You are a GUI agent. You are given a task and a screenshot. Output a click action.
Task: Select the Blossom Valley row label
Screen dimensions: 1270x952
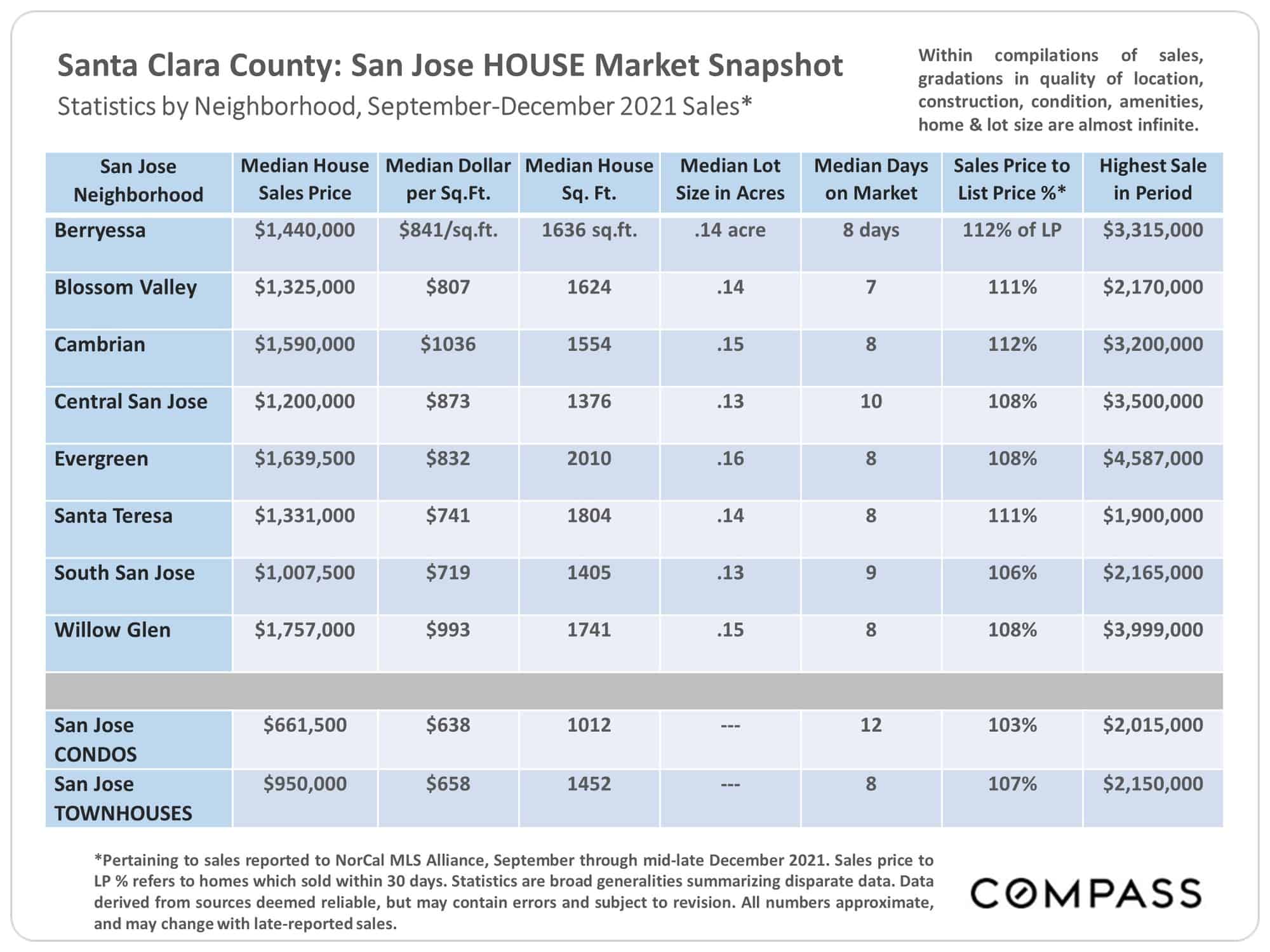click(x=138, y=300)
